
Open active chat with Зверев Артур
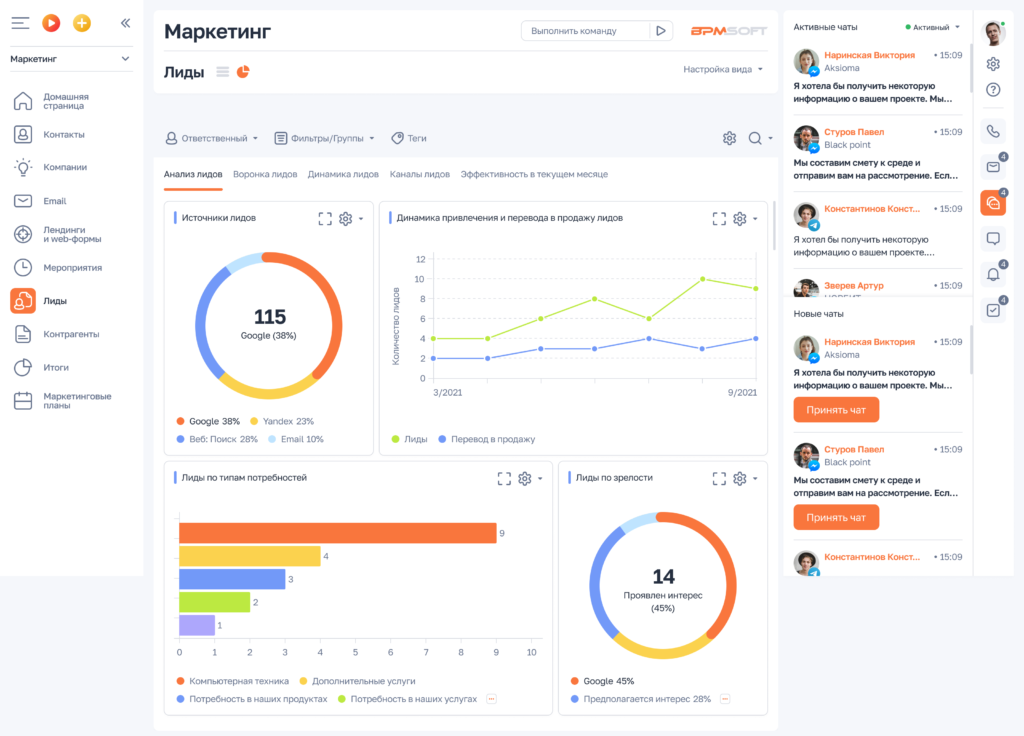click(878, 286)
